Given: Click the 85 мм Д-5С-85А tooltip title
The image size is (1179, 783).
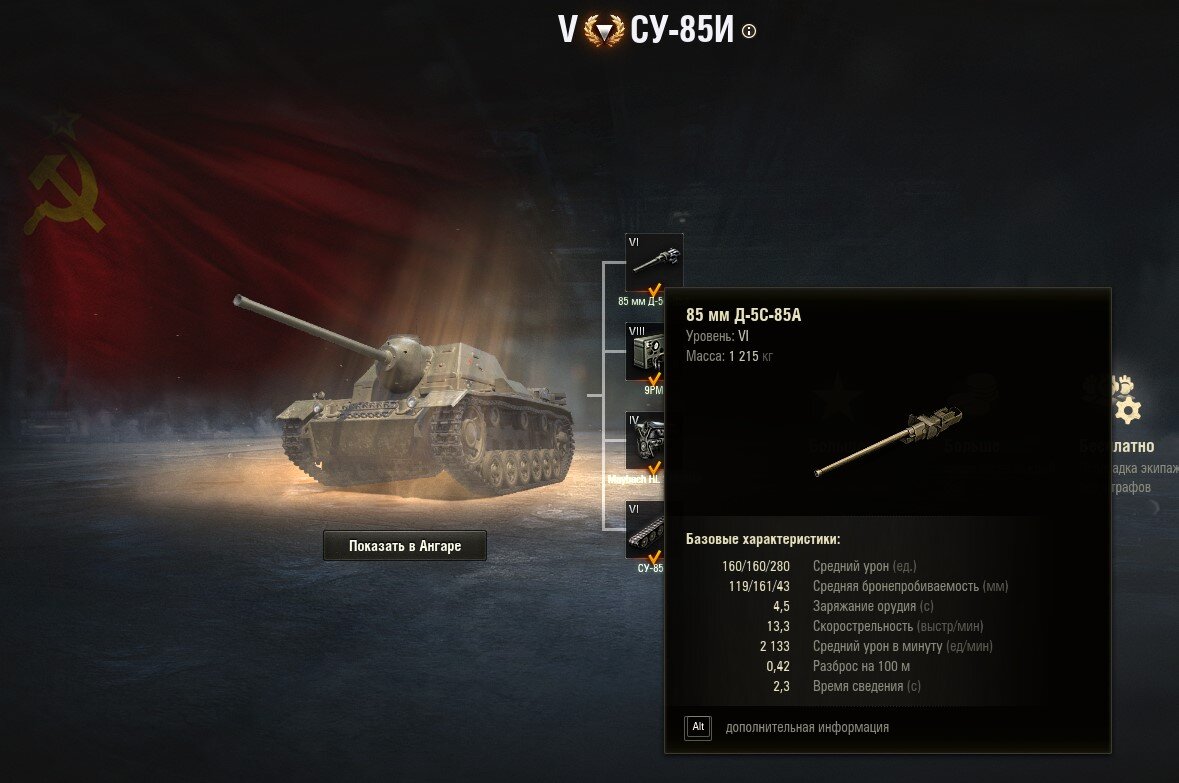Looking at the screenshot, I should [743, 315].
